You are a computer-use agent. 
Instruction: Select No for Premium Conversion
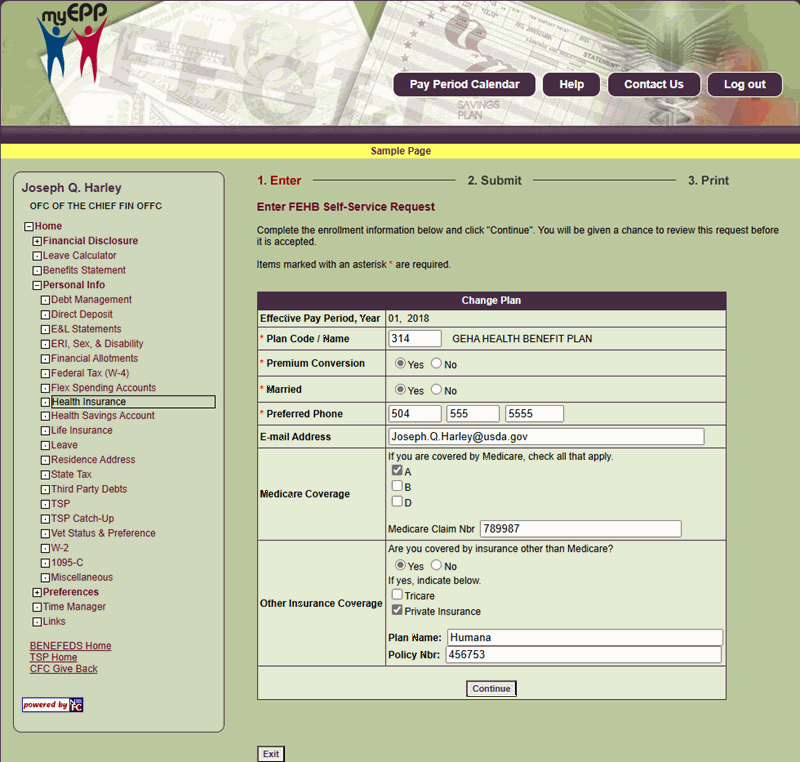point(436,363)
